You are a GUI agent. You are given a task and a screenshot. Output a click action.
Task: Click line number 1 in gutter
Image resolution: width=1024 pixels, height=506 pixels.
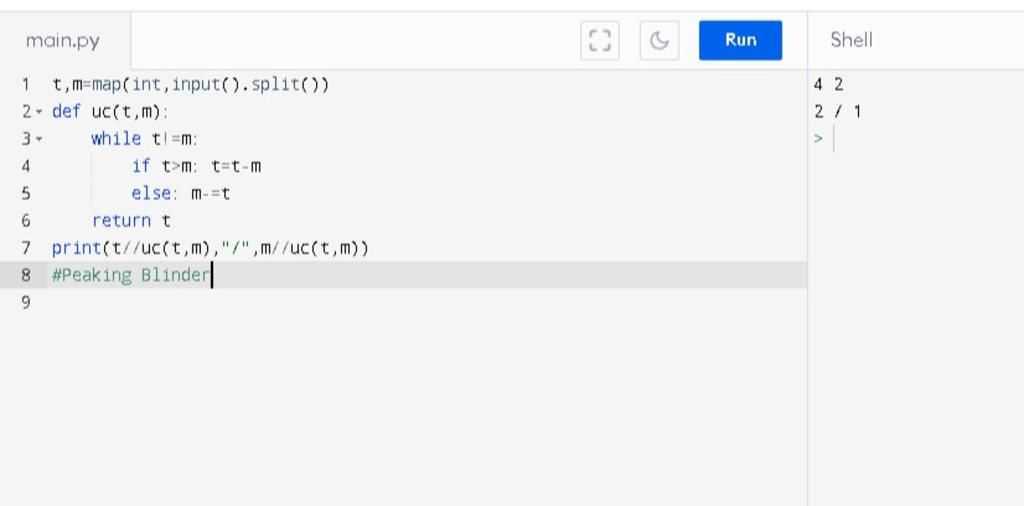(25, 84)
